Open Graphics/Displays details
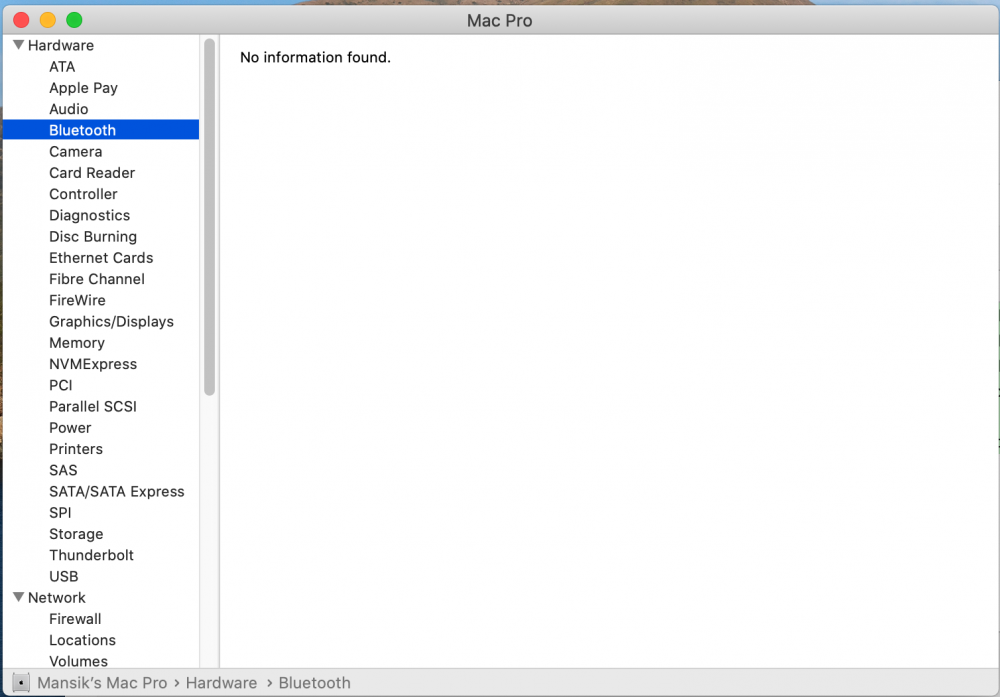 (x=112, y=321)
